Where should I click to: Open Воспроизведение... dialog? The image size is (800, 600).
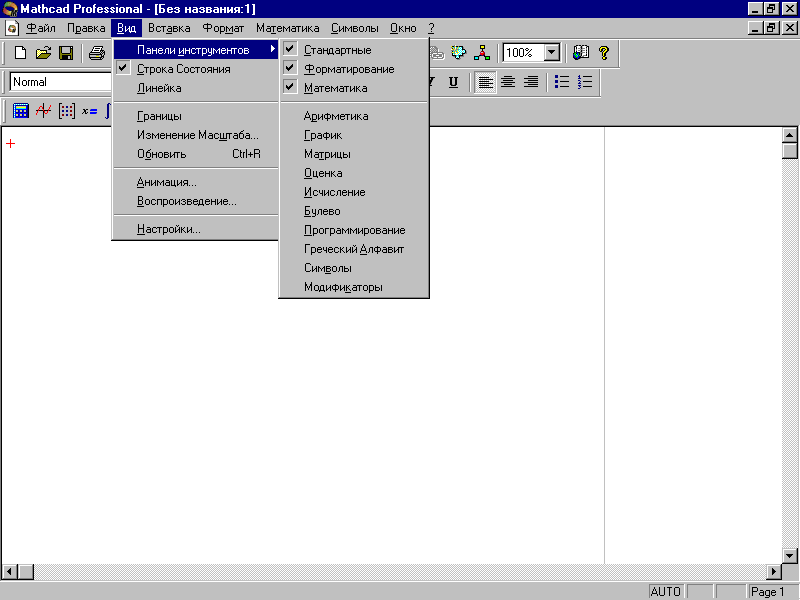(x=195, y=201)
